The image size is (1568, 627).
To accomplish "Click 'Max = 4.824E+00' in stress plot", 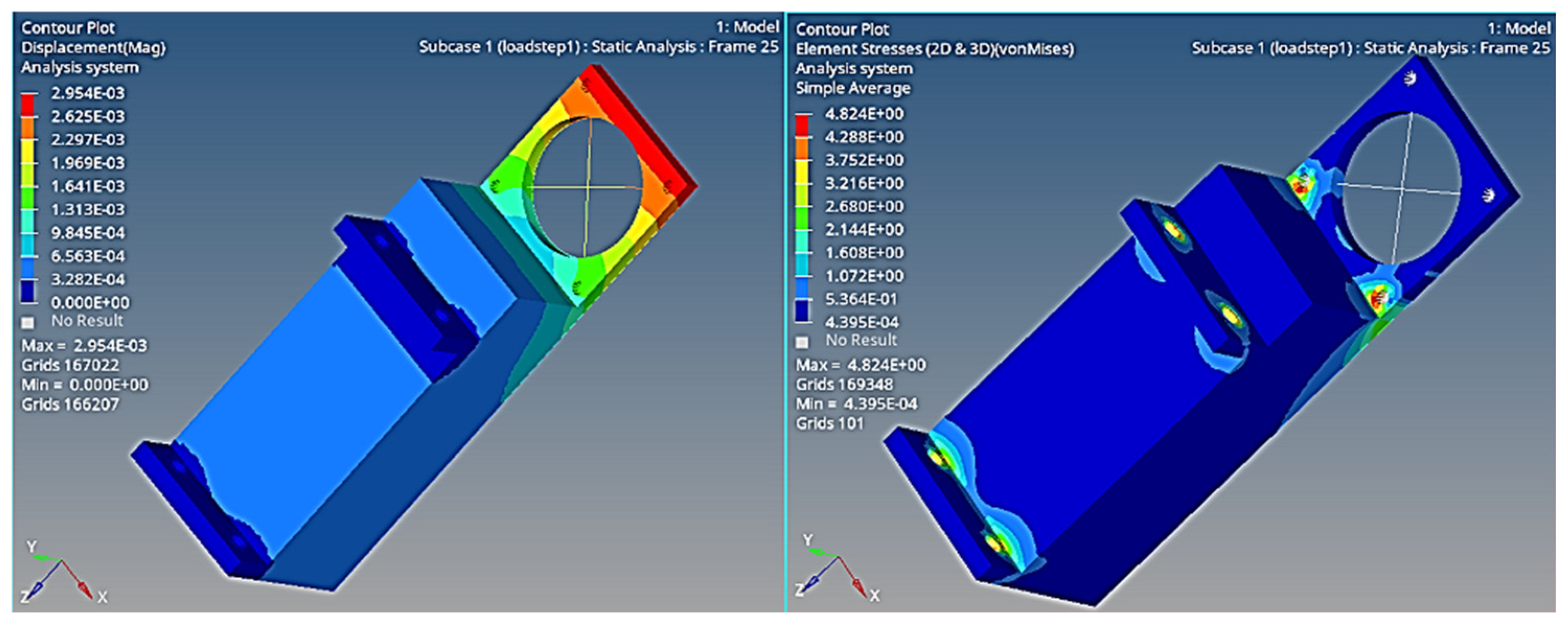I will pyautogui.click(x=860, y=365).
